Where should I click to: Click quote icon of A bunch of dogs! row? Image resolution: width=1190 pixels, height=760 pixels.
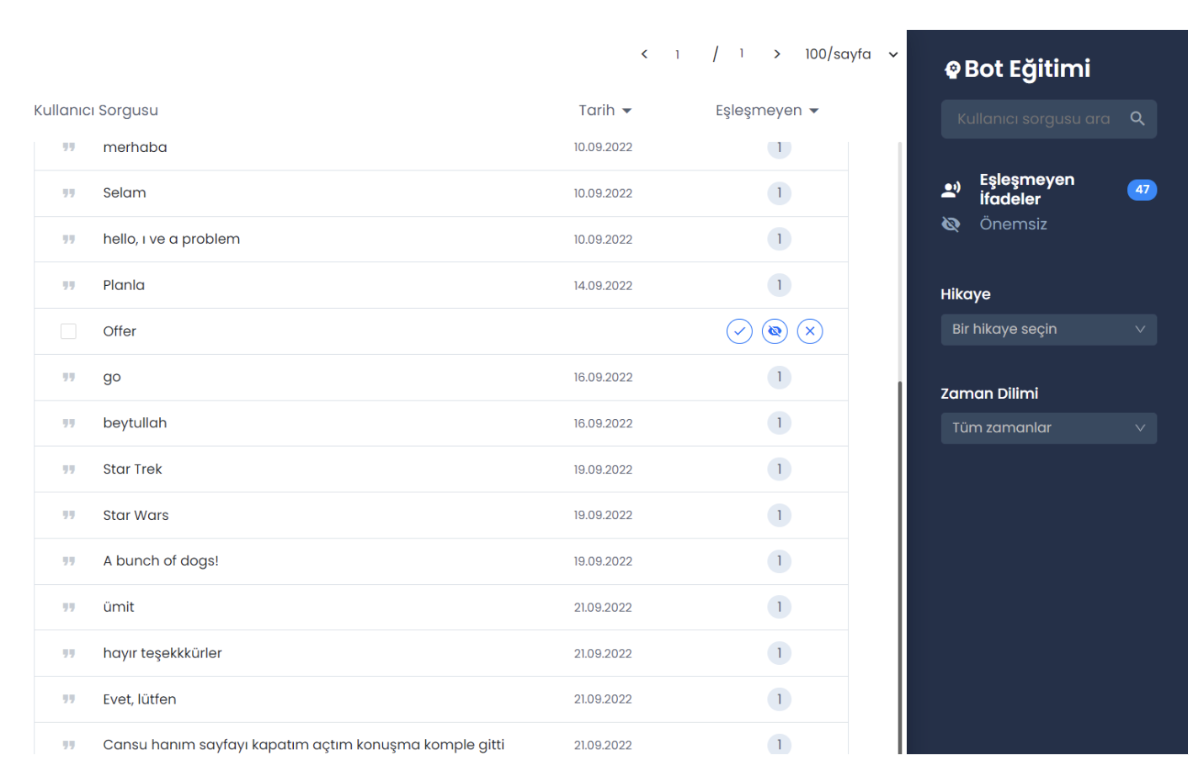click(69, 561)
